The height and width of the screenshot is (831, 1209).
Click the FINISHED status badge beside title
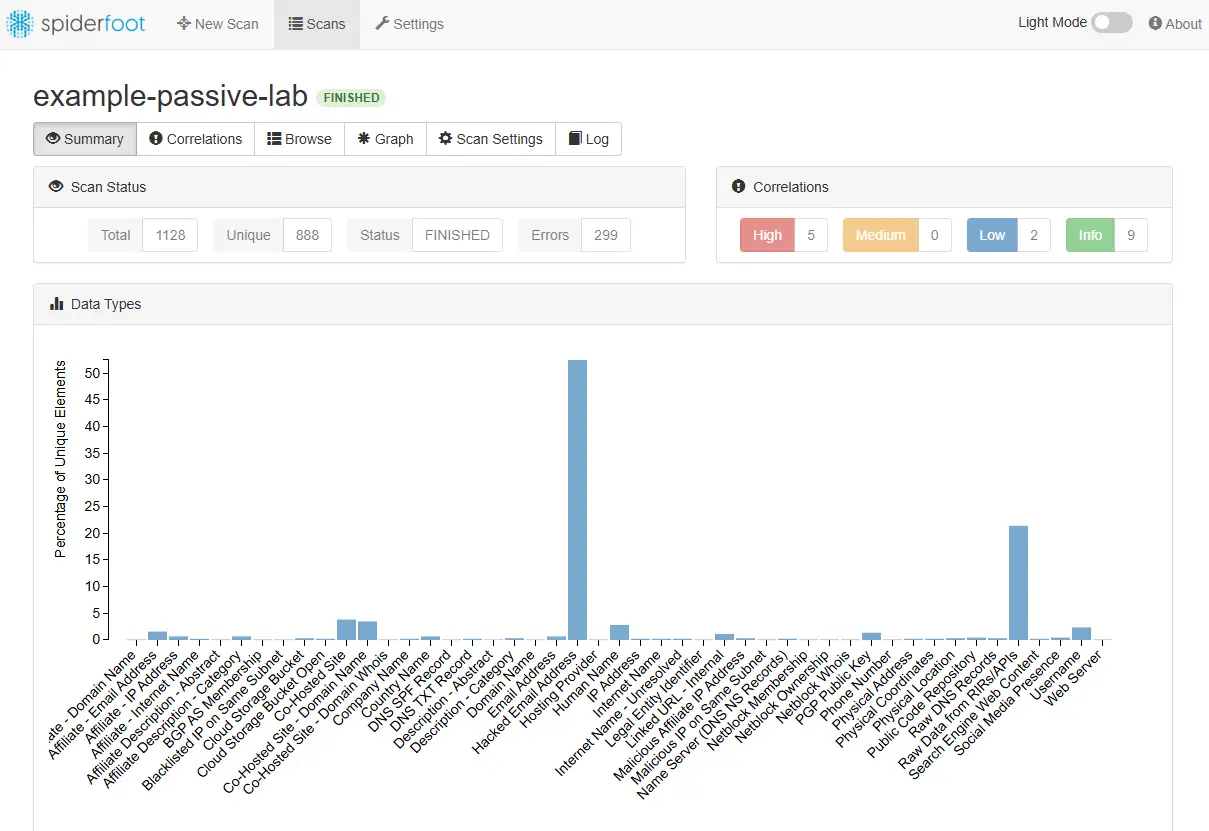pyautogui.click(x=351, y=98)
